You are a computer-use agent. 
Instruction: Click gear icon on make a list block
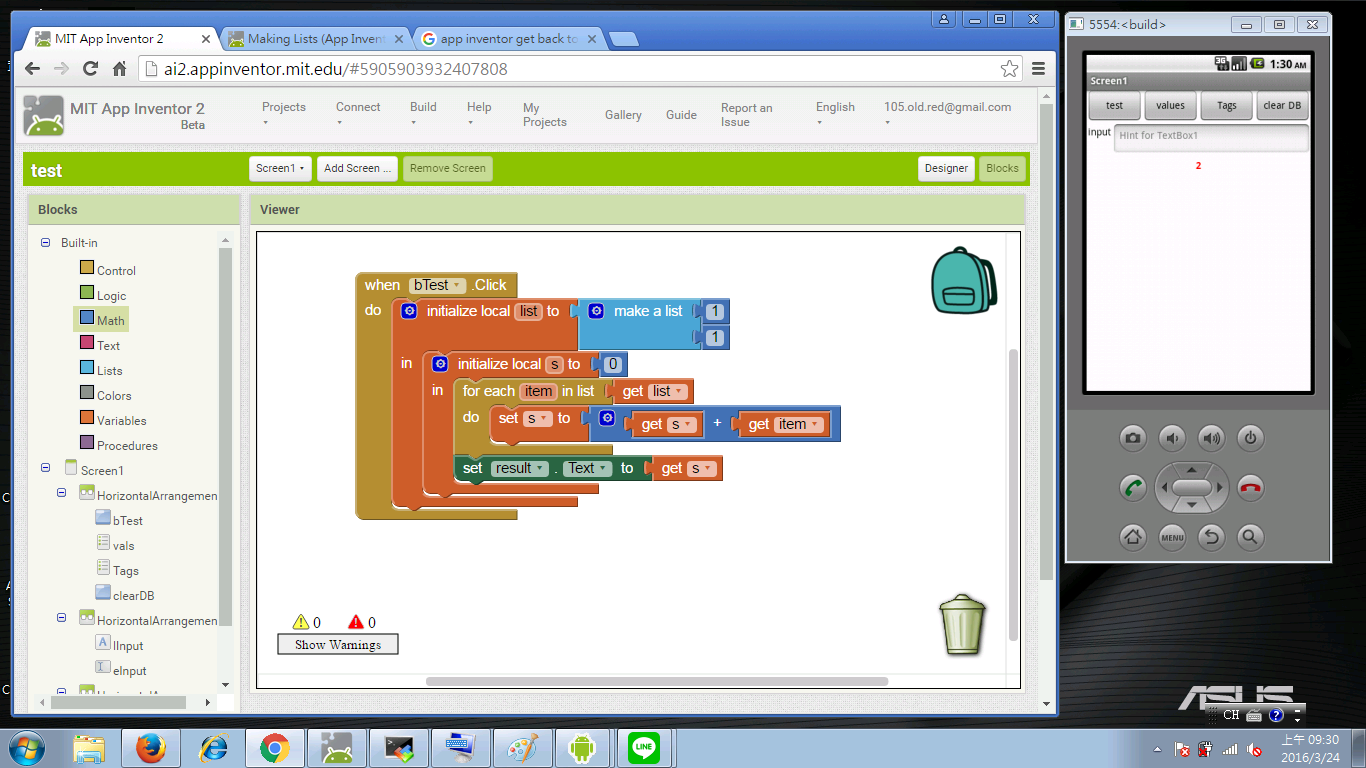596,311
